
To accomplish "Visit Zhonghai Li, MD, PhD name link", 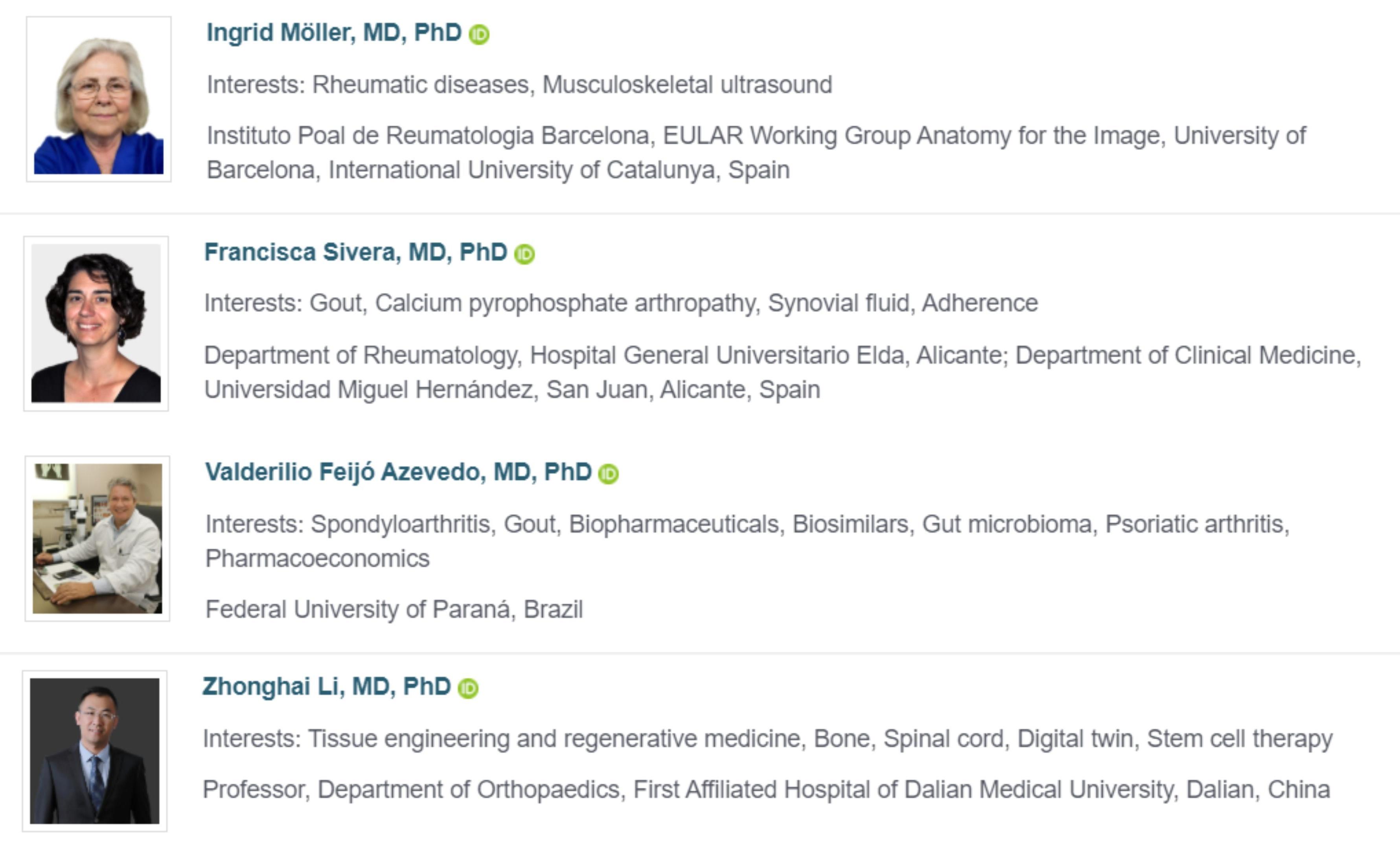I will point(327,687).
